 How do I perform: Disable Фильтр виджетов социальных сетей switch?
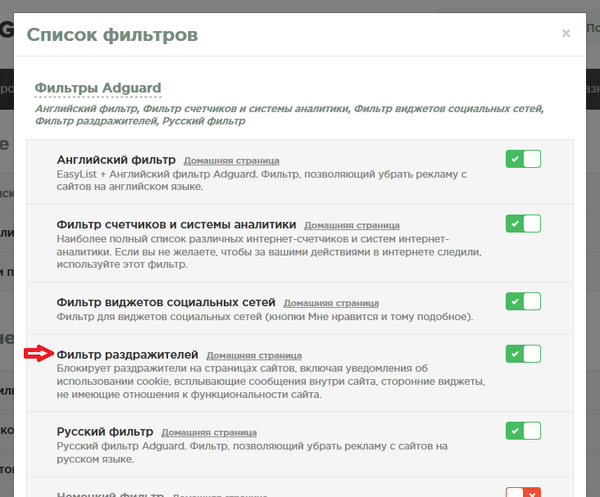(523, 301)
